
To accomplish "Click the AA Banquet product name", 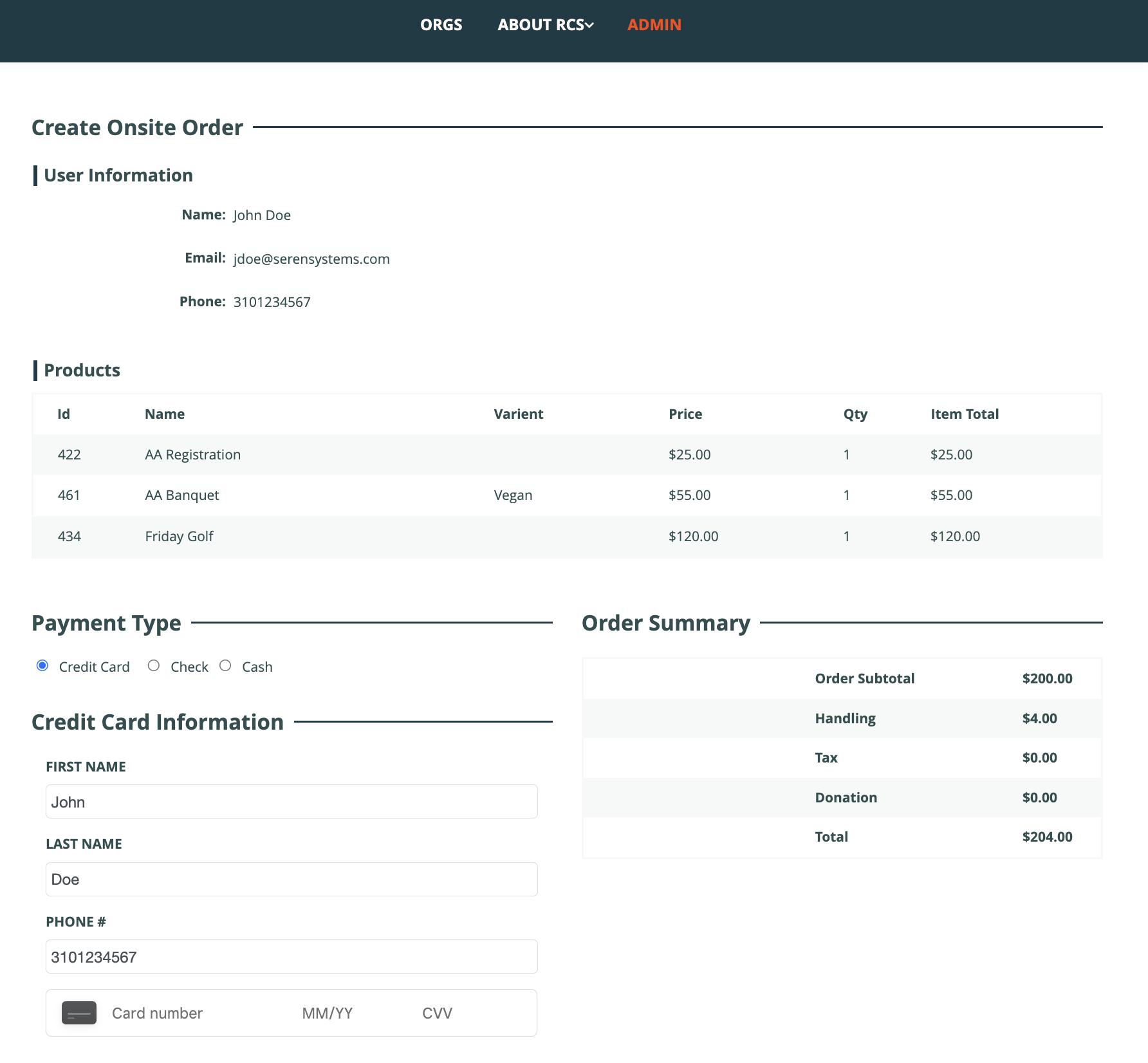I will [181, 495].
